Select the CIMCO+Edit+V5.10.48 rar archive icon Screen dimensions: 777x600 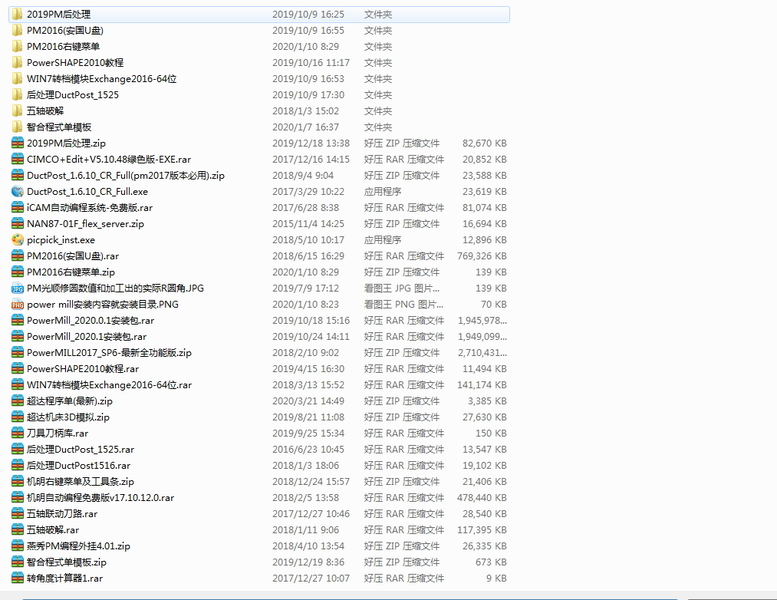(17, 159)
